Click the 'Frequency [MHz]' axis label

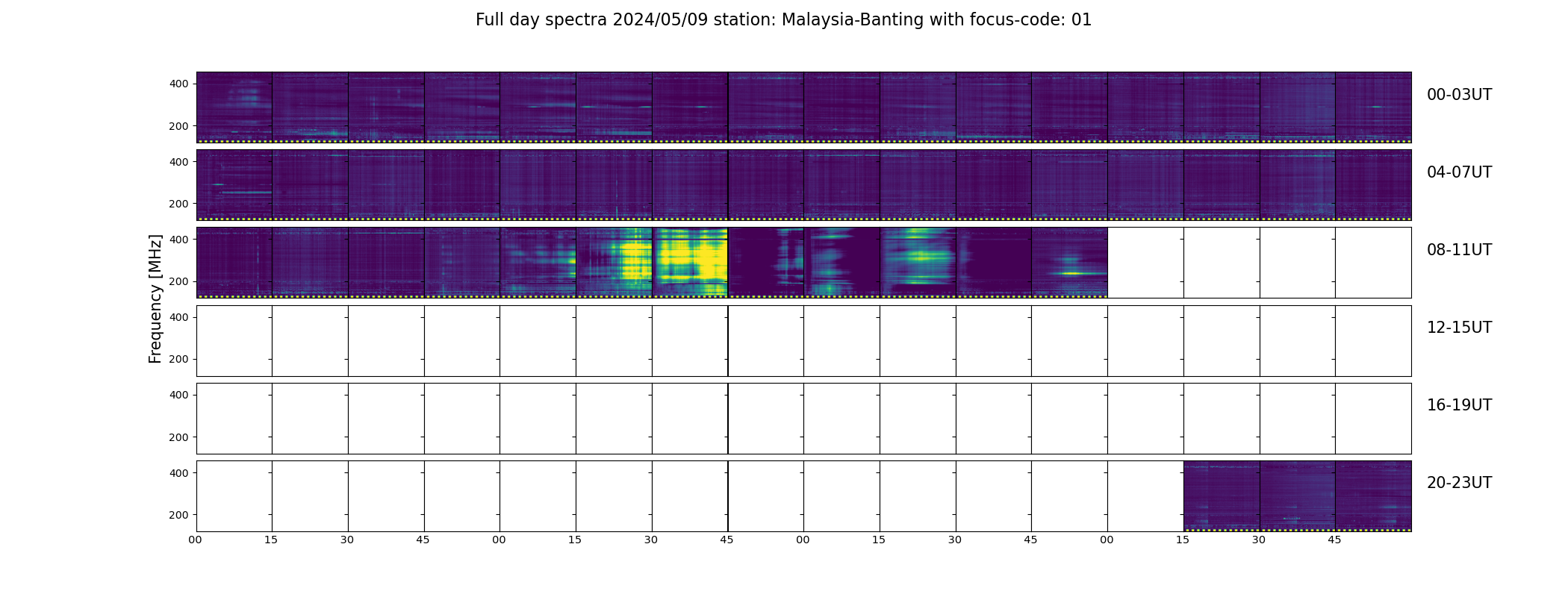click(155, 298)
